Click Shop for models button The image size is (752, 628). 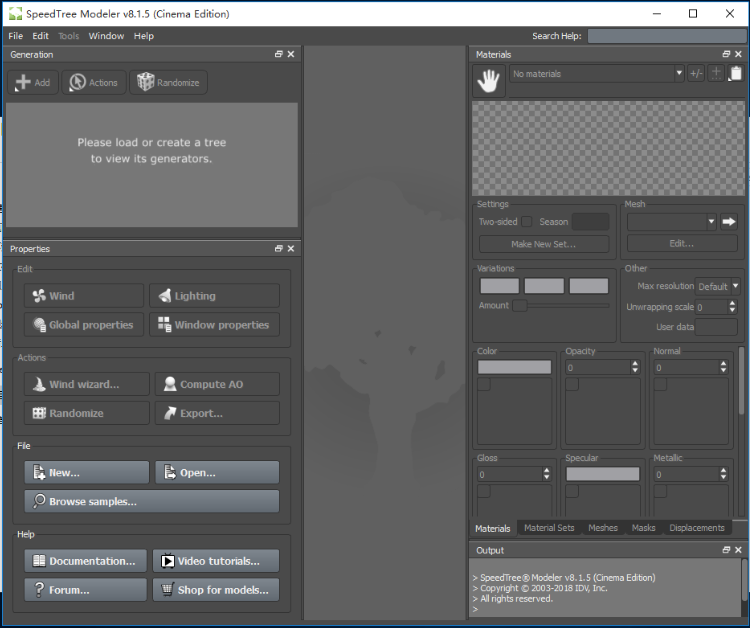tap(216, 590)
